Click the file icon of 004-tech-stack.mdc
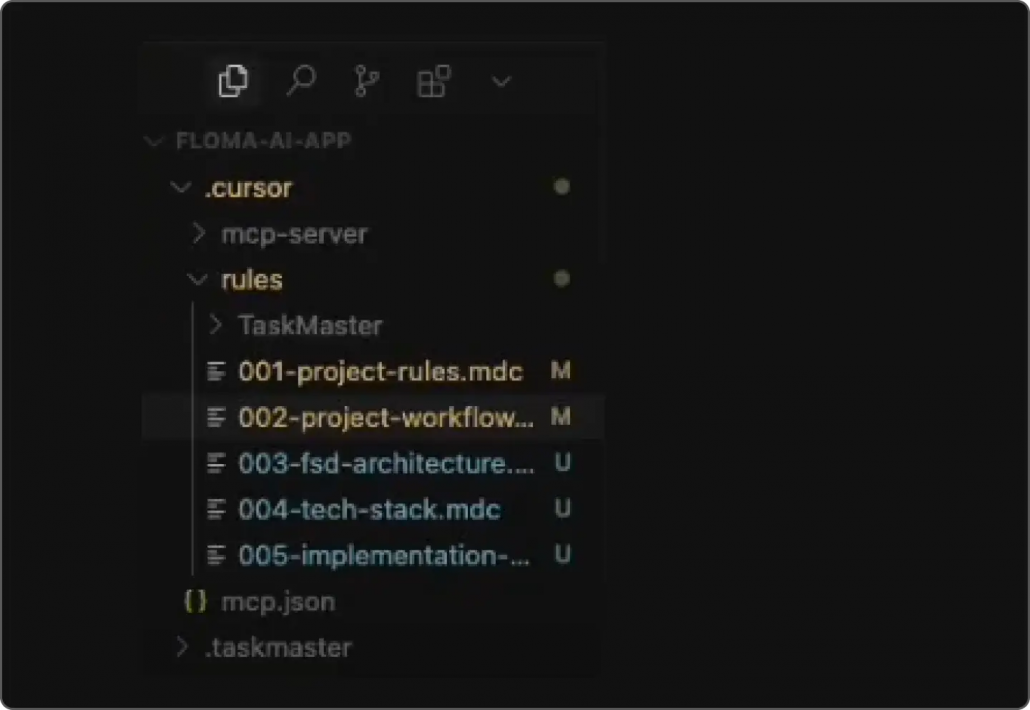 216,509
